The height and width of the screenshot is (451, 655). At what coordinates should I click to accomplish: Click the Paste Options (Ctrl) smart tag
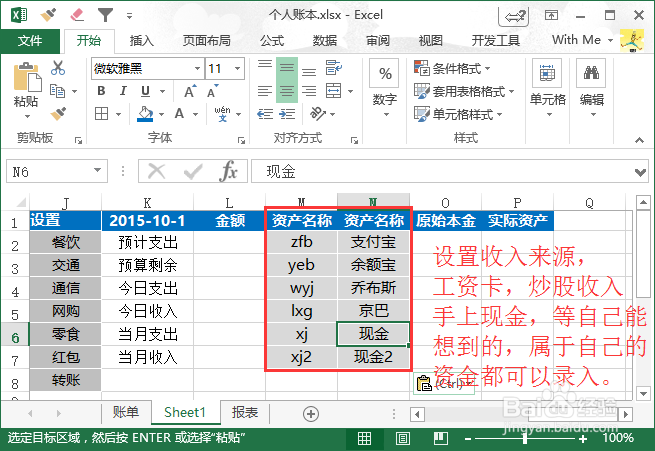coord(444,383)
